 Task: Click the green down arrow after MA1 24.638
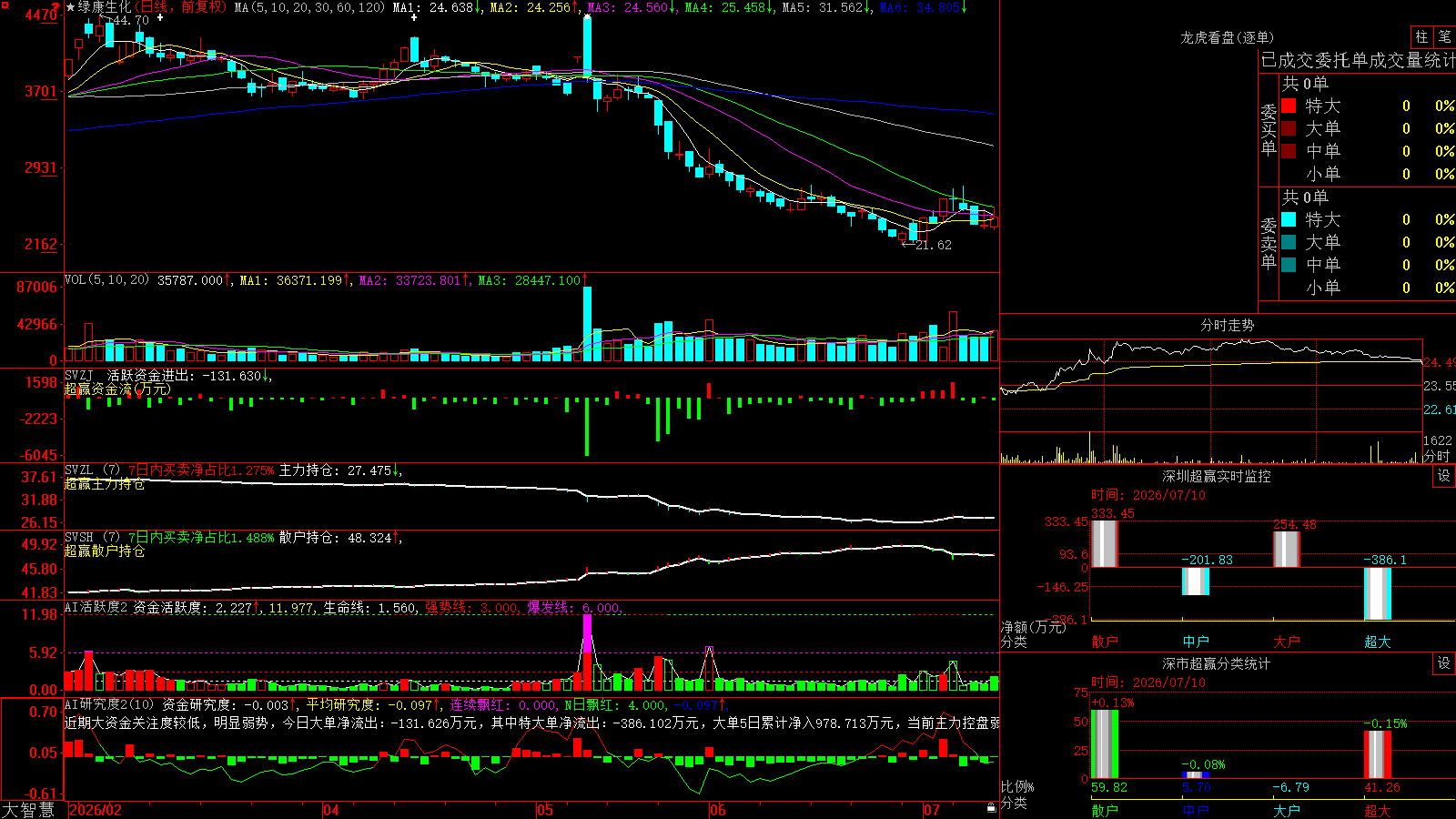point(478,7)
